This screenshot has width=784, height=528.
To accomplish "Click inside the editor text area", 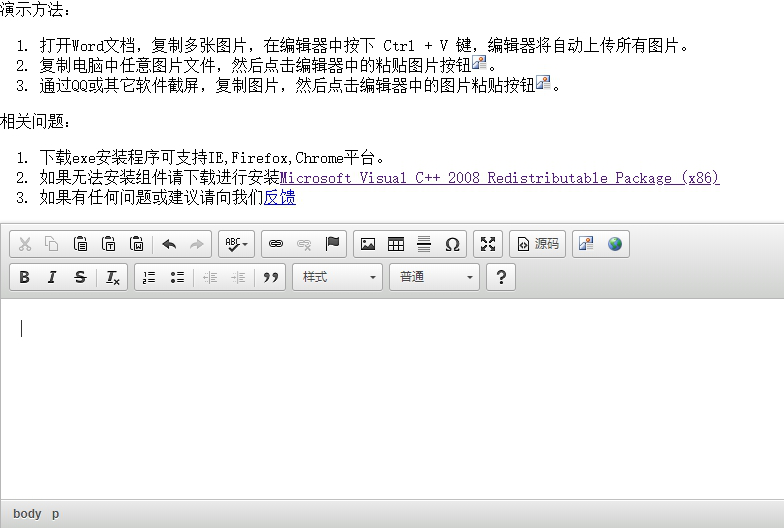I will point(392,398).
